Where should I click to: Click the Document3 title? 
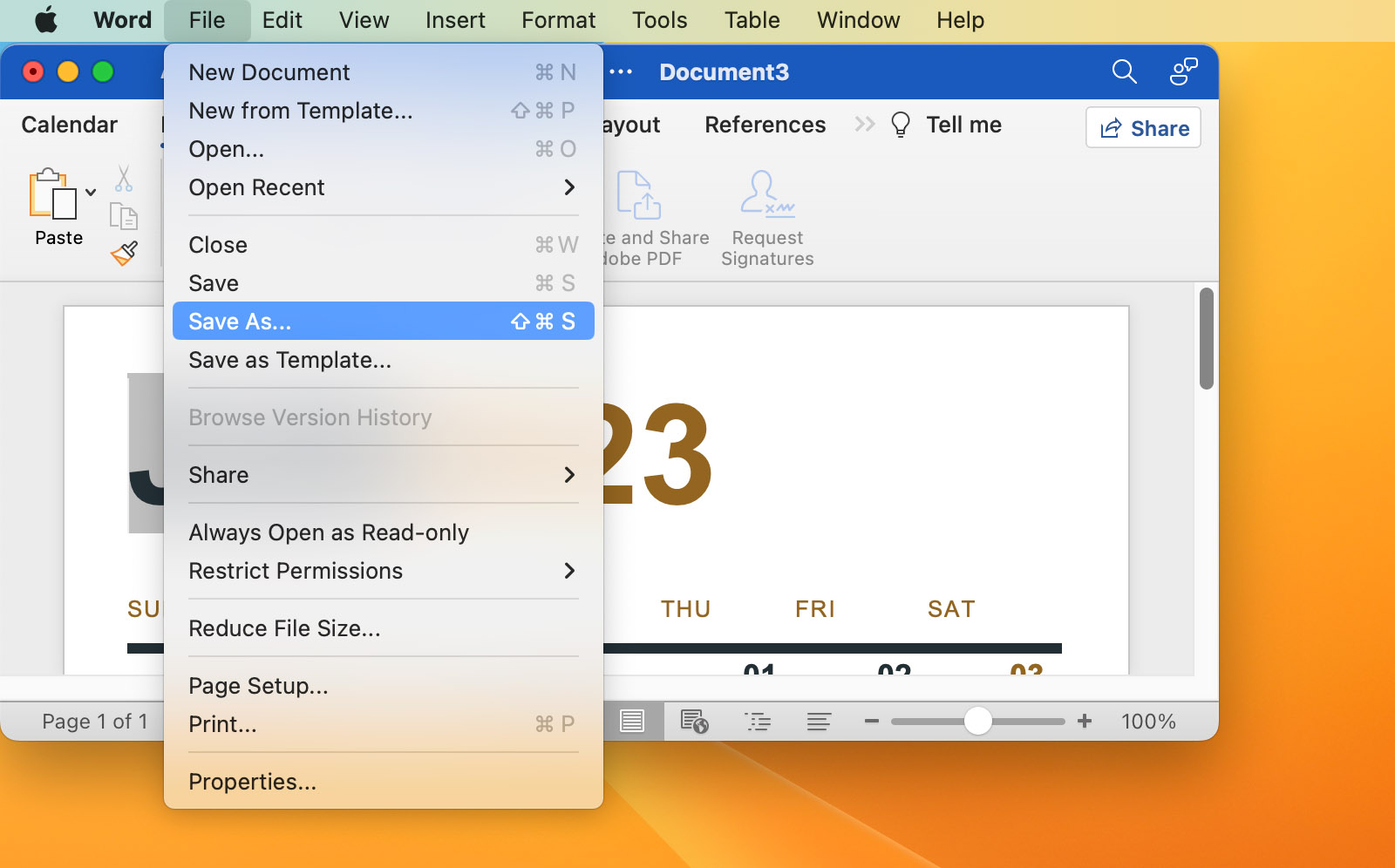coord(724,71)
